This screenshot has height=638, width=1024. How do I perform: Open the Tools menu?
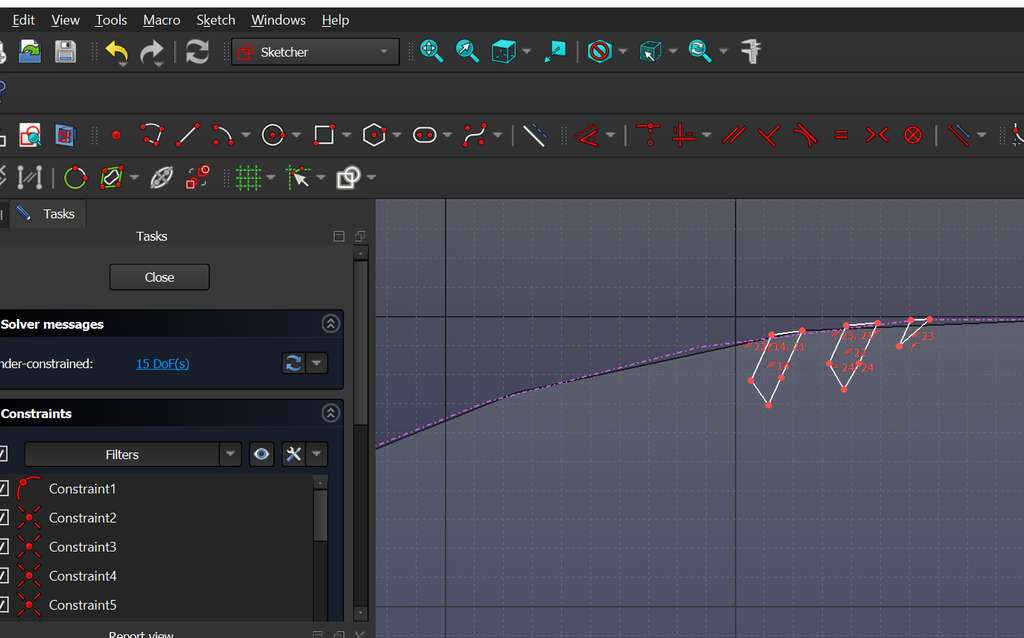click(x=111, y=20)
